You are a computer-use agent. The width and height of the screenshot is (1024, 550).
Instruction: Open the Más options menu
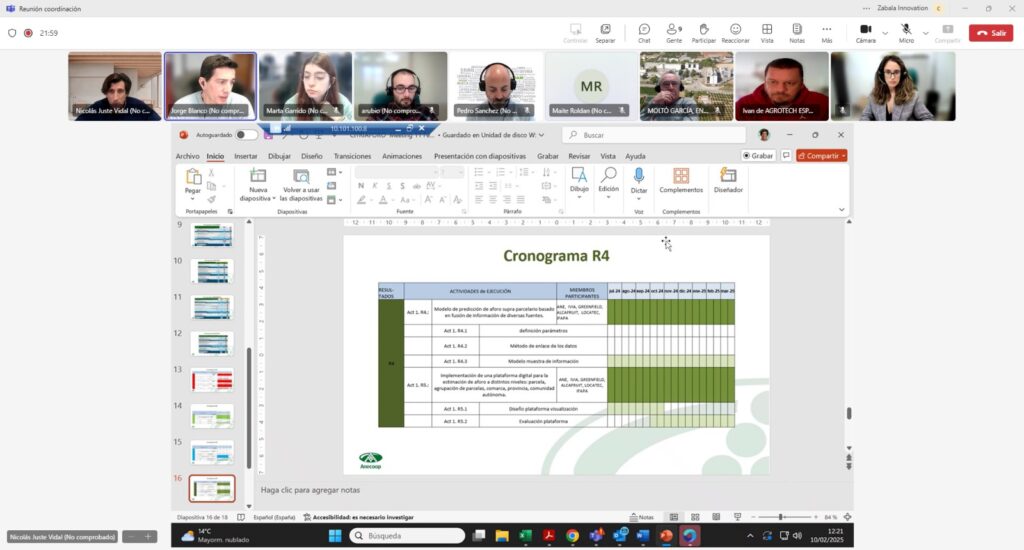click(x=827, y=33)
